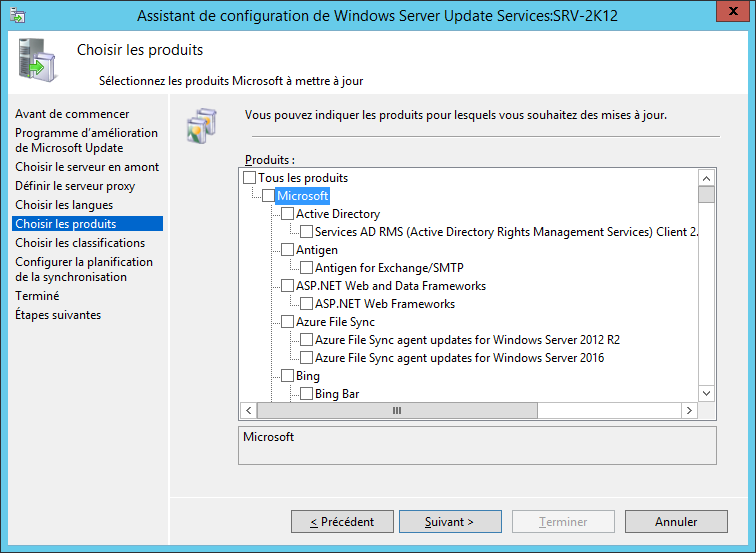Tick the Antigen category checkbox
756x553 pixels.
[287, 250]
